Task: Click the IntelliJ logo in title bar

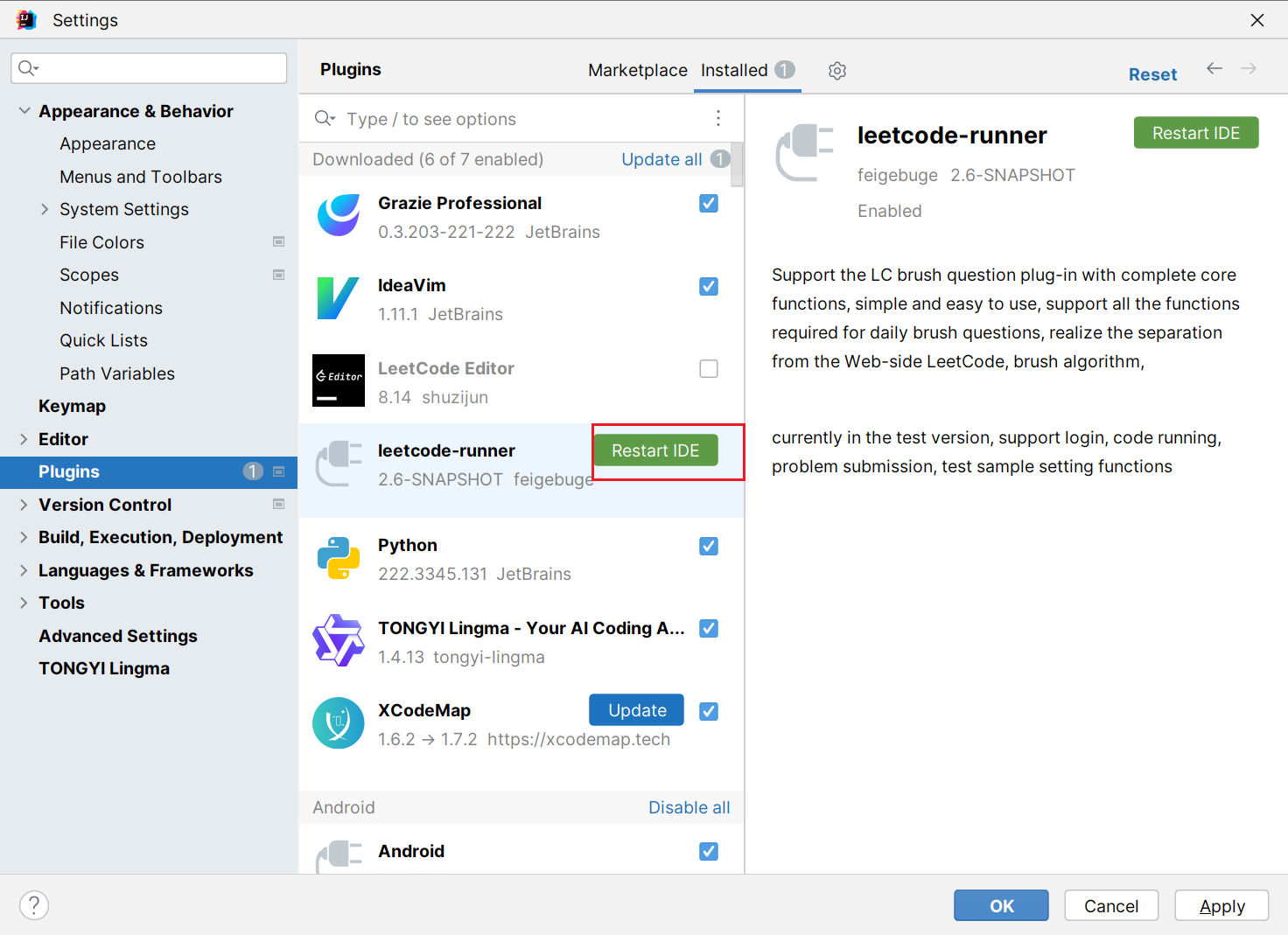Action: pyautogui.click(x=26, y=19)
